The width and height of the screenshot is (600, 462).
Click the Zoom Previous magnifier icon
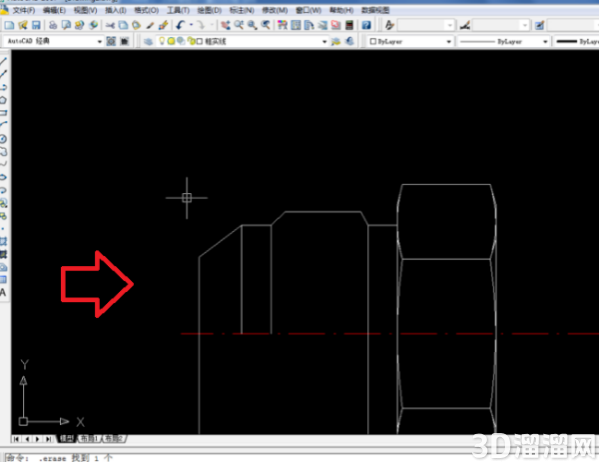[265, 25]
